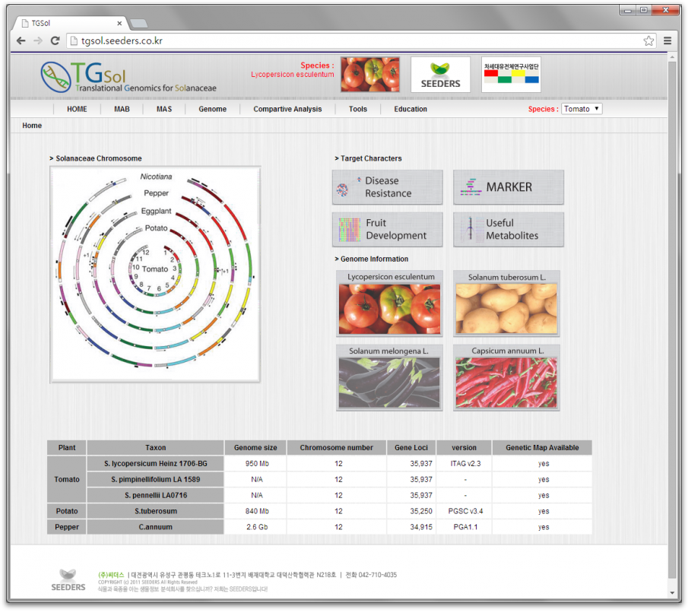Click the browser reload page icon
This screenshot has height=611, width=688.
tap(55, 41)
